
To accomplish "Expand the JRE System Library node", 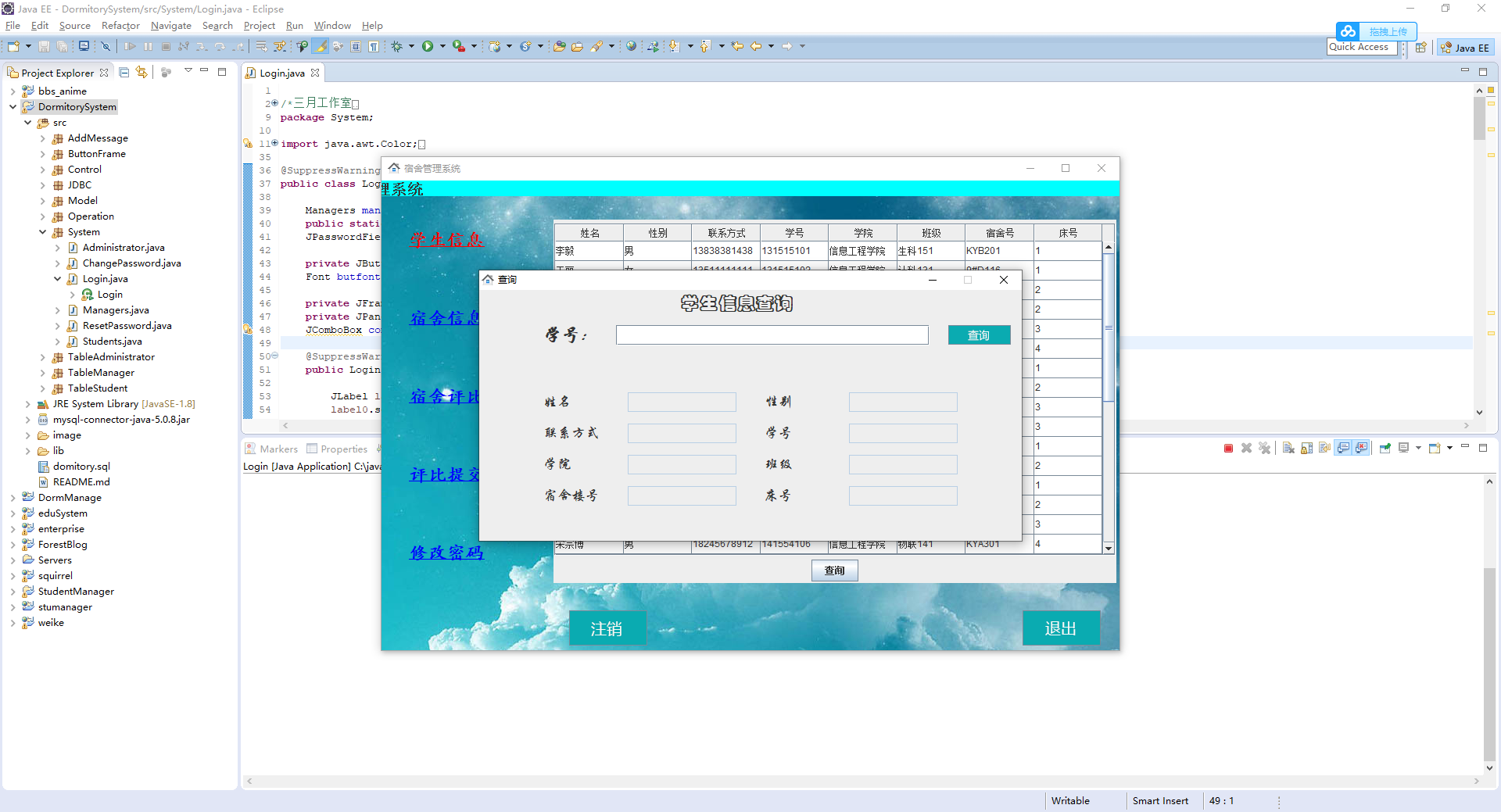I will (x=27, y=404).
